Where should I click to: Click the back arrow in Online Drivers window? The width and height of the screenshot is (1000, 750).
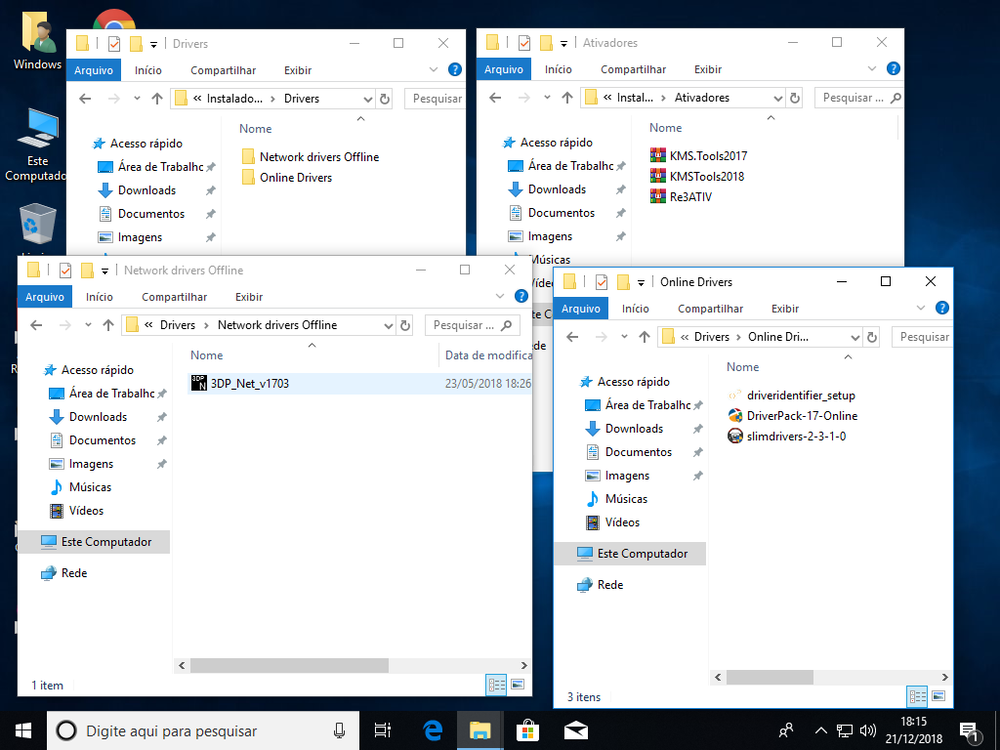572,337
